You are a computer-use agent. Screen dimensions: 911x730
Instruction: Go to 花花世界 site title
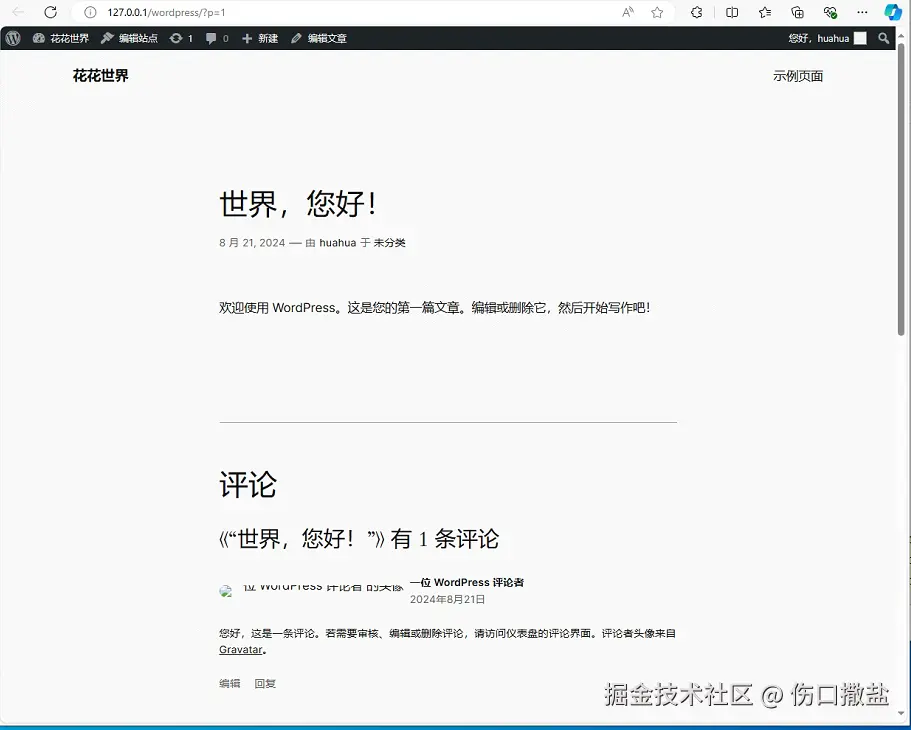pos(101,76)
